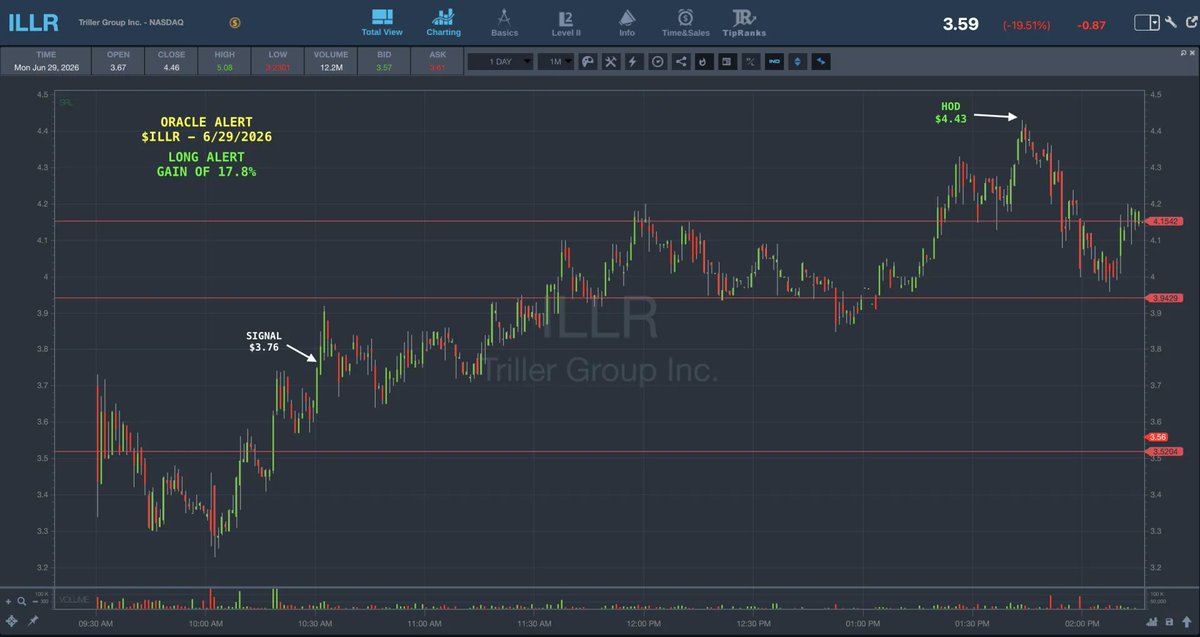Open the Time&Sales tab
The height and width of the screenshot is (637, 1200).
[x=685, y=22]
